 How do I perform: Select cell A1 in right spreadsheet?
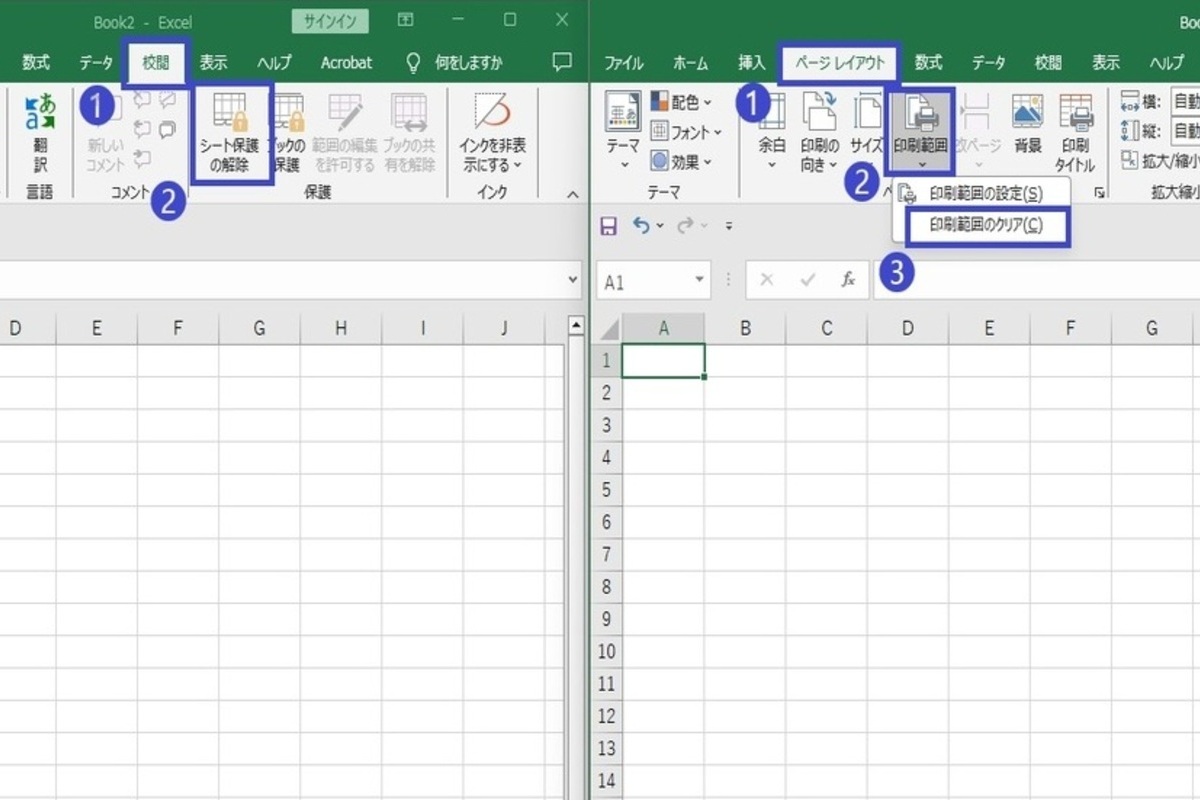click(663, 361)
